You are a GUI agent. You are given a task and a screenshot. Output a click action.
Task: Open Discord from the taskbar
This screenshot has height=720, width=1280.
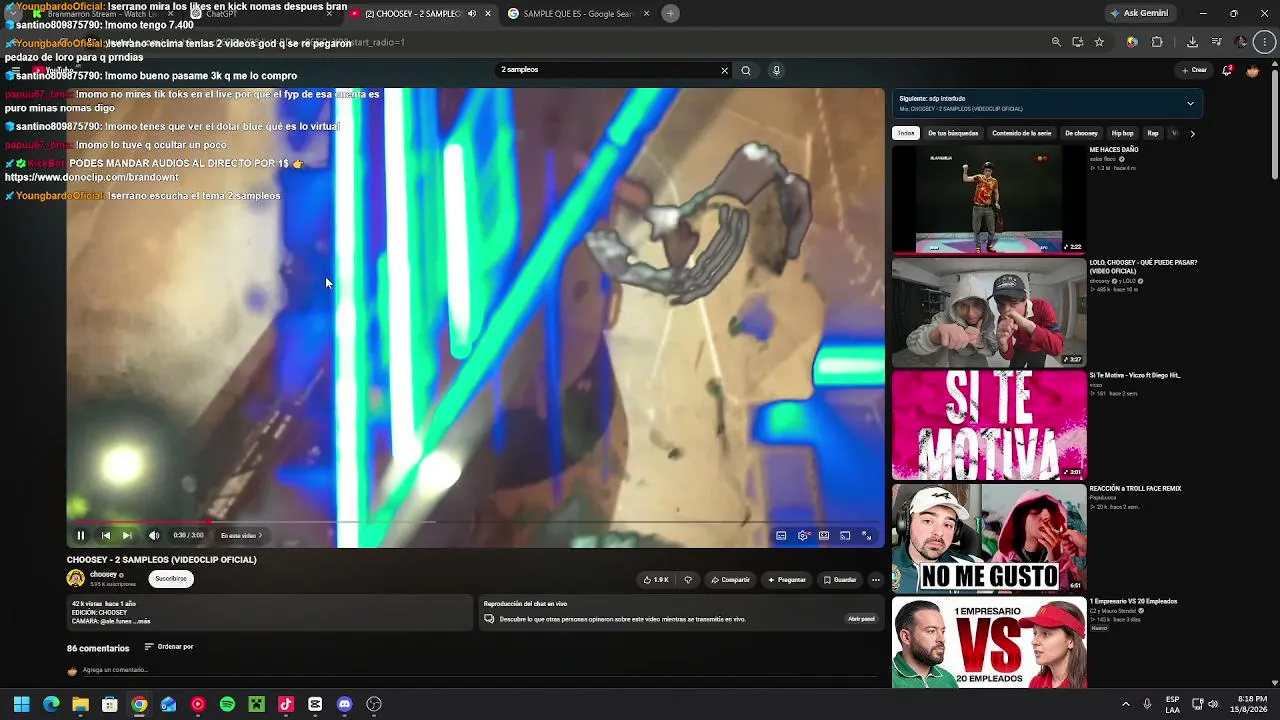coord(345,704)
